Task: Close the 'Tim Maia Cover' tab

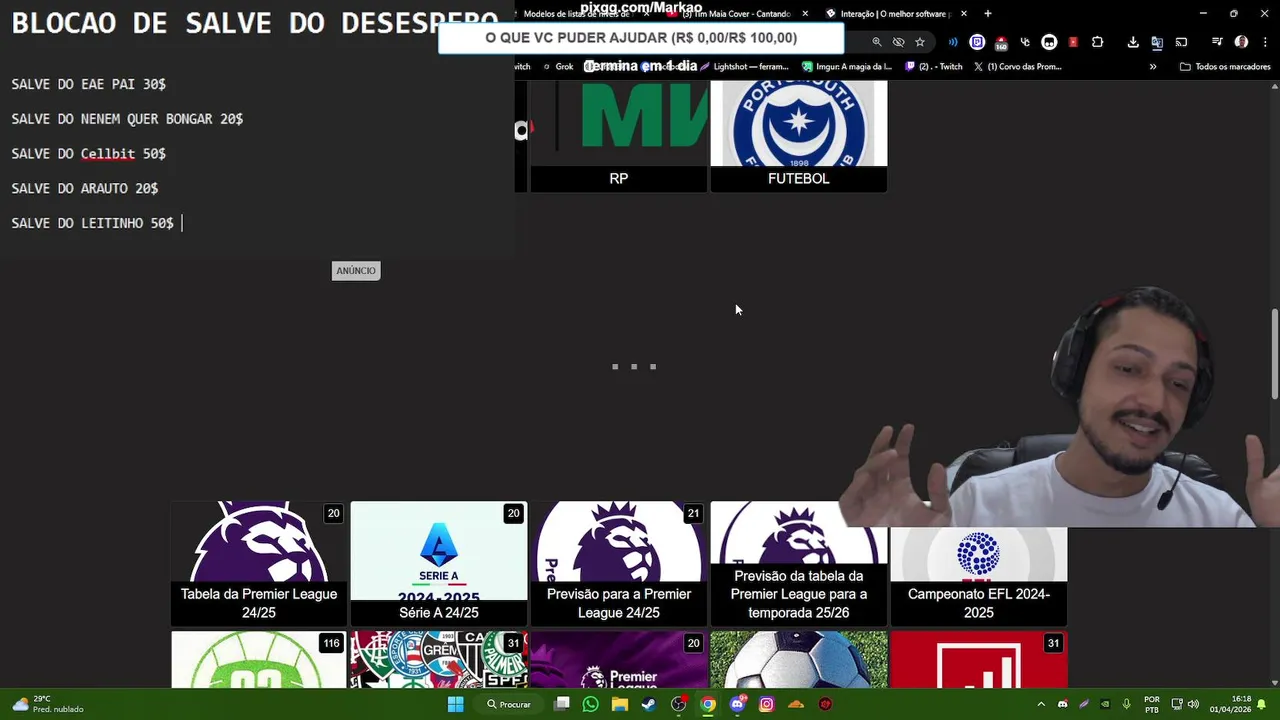Action: click(x=805, y=14)
